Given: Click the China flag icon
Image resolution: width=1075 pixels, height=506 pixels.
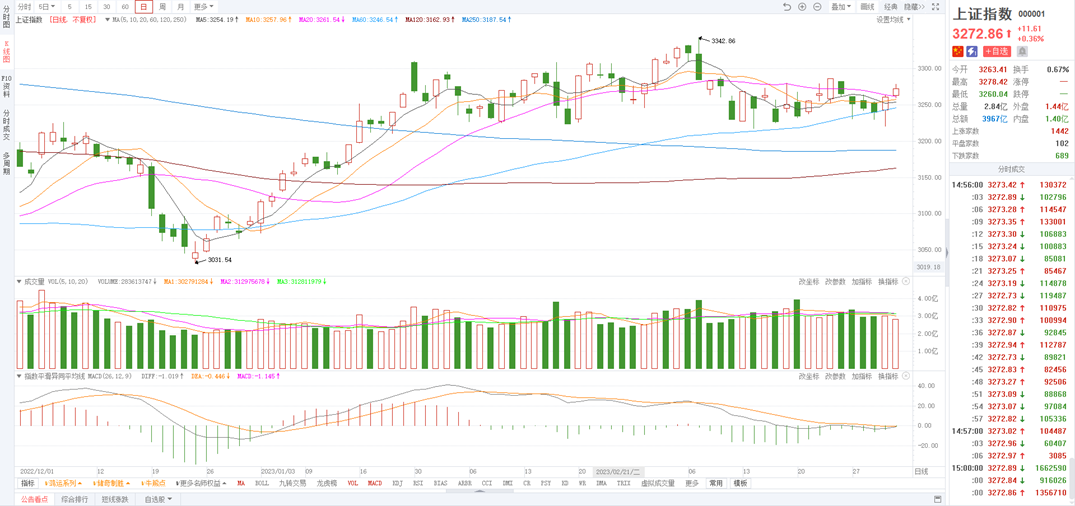Looking at the screenshot, I should pos(957,51).
